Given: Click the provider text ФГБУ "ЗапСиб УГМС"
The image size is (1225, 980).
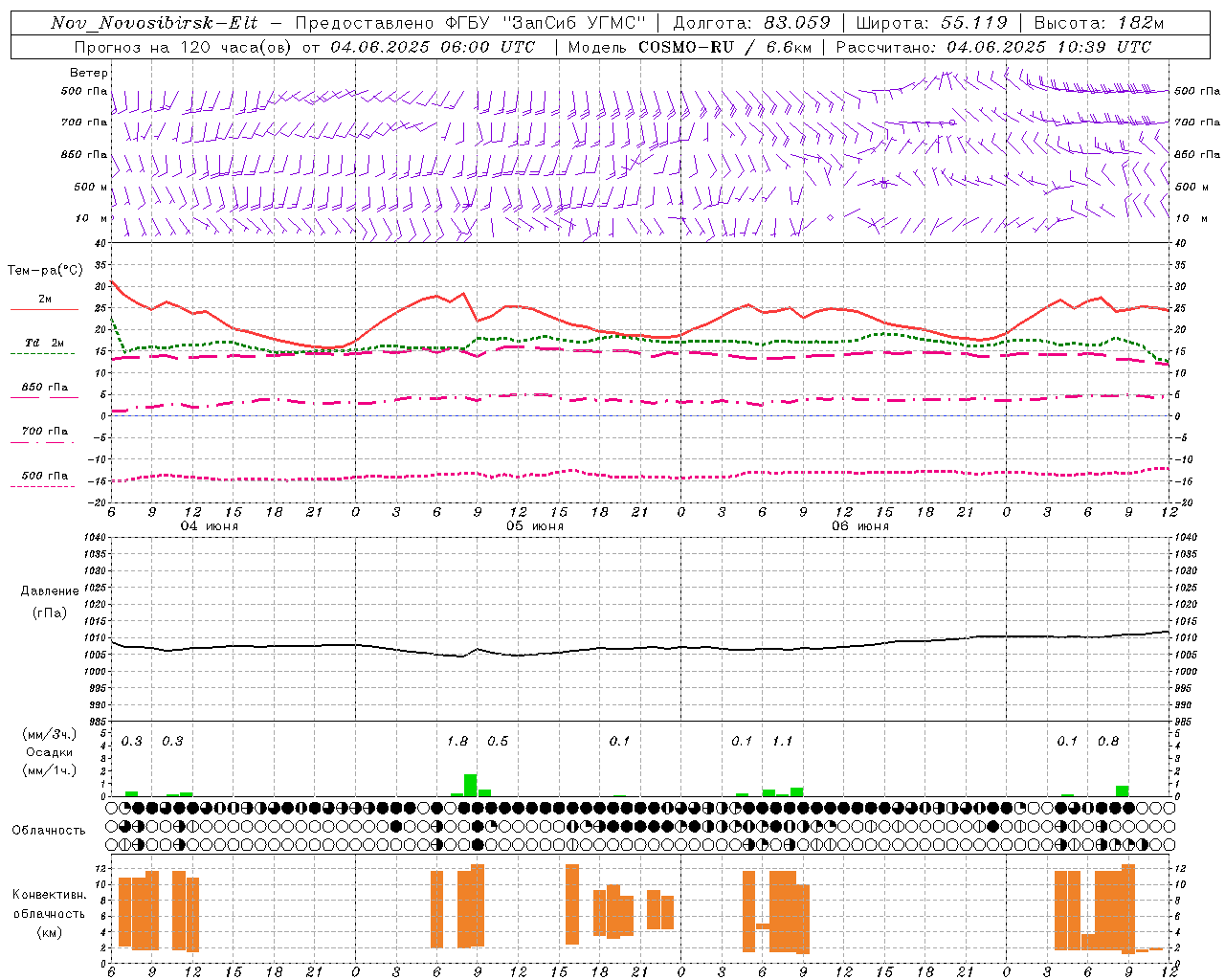Looking at the screenshot, I should coord(546,23).
